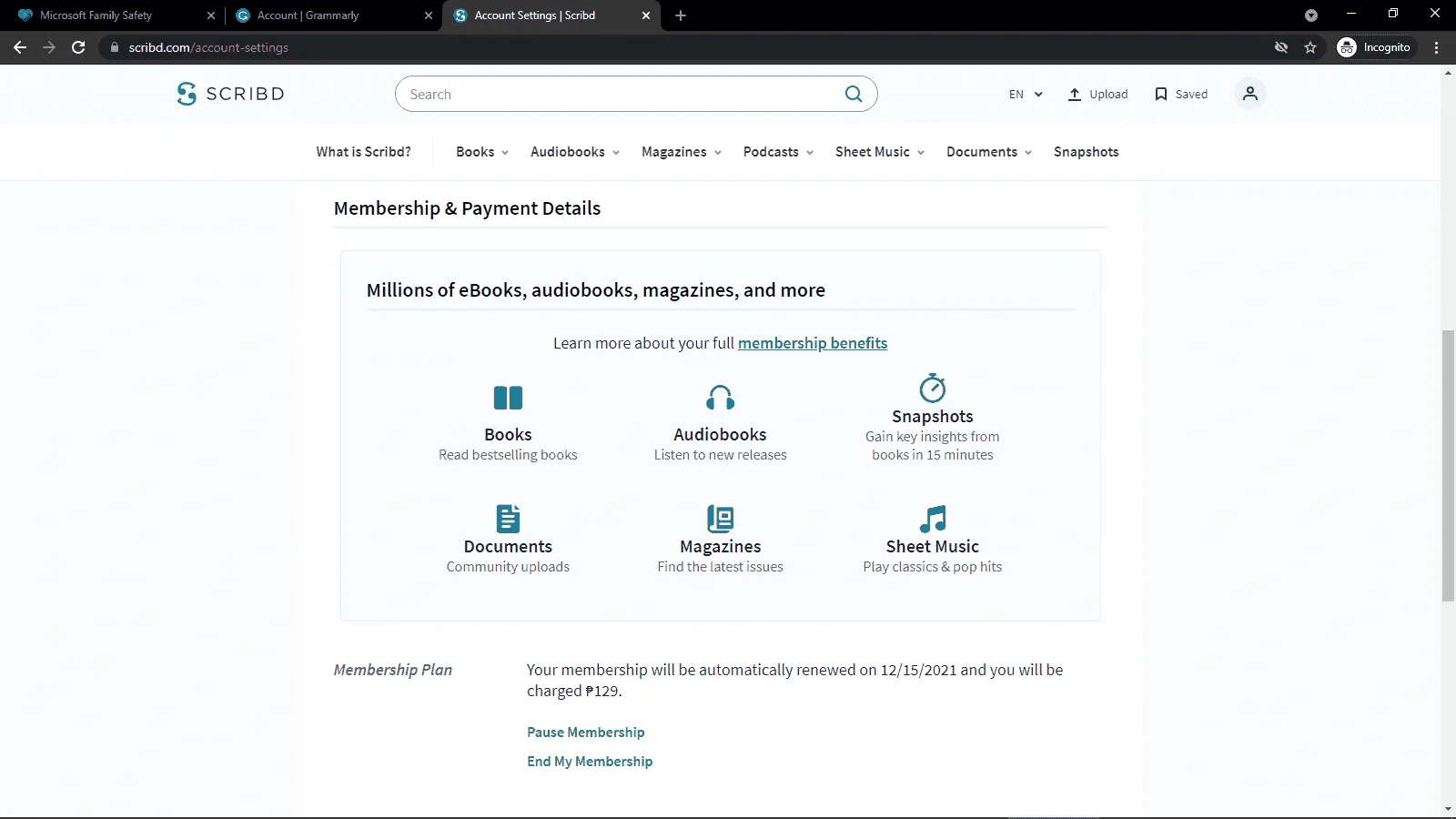This screenshot has width=1456, height=819.
Task: Expand the Podcasts menu
Action: 778,152
